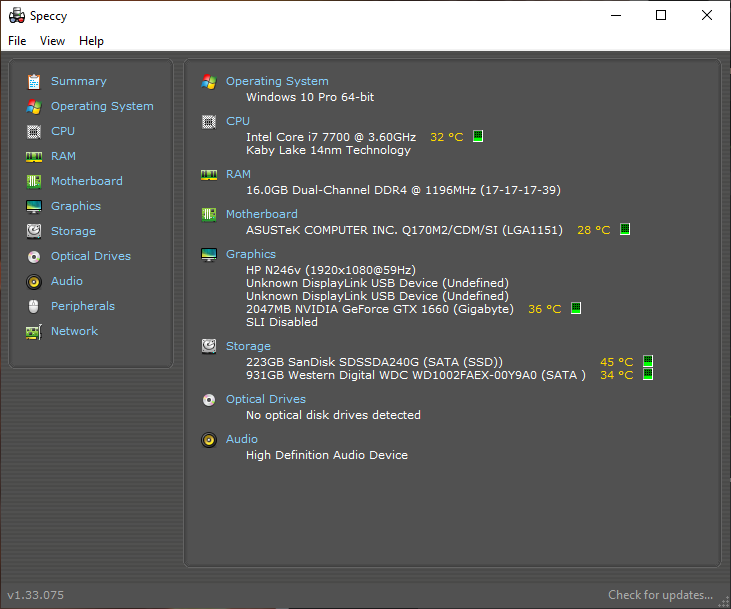Click the 36 °C graphics temperature value
The image size is (731, 609).
[545, 309]
